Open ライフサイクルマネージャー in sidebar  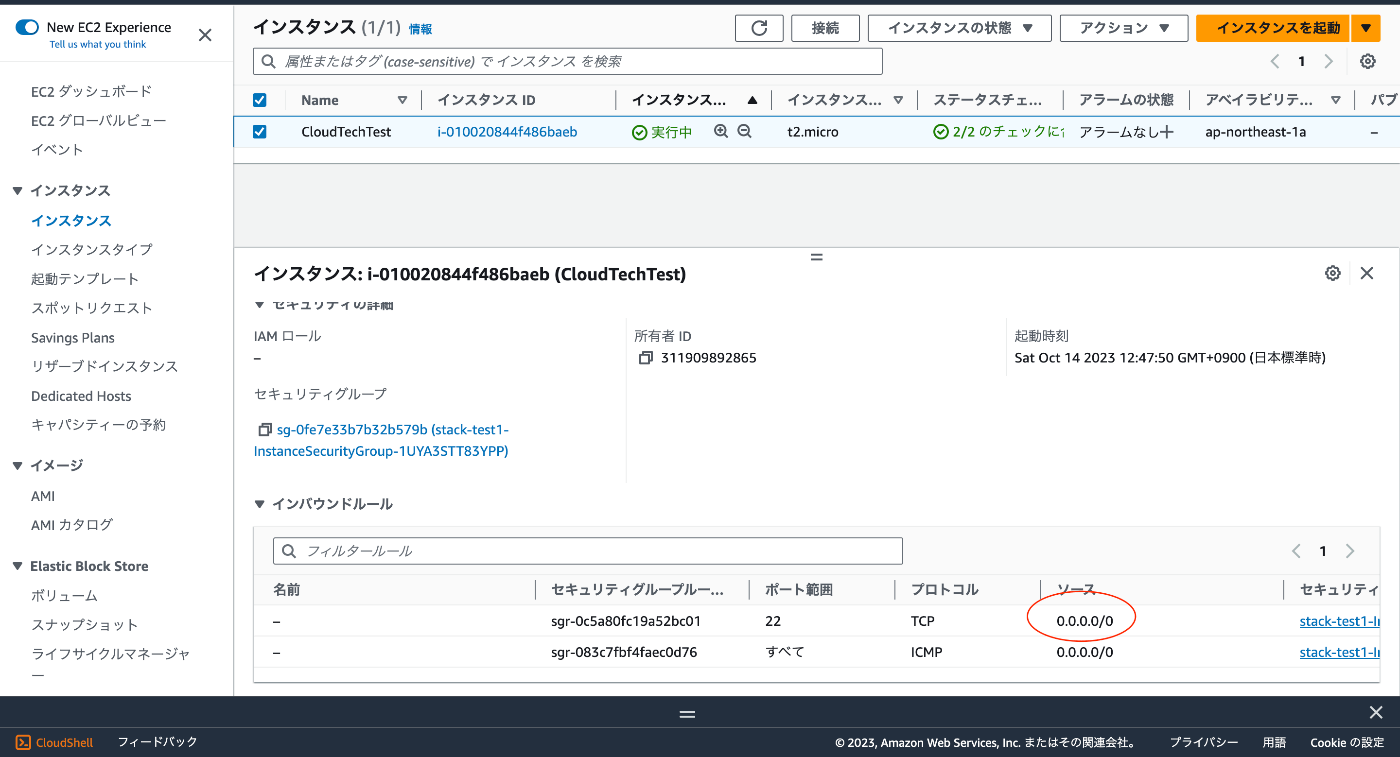tap(111, 663)
